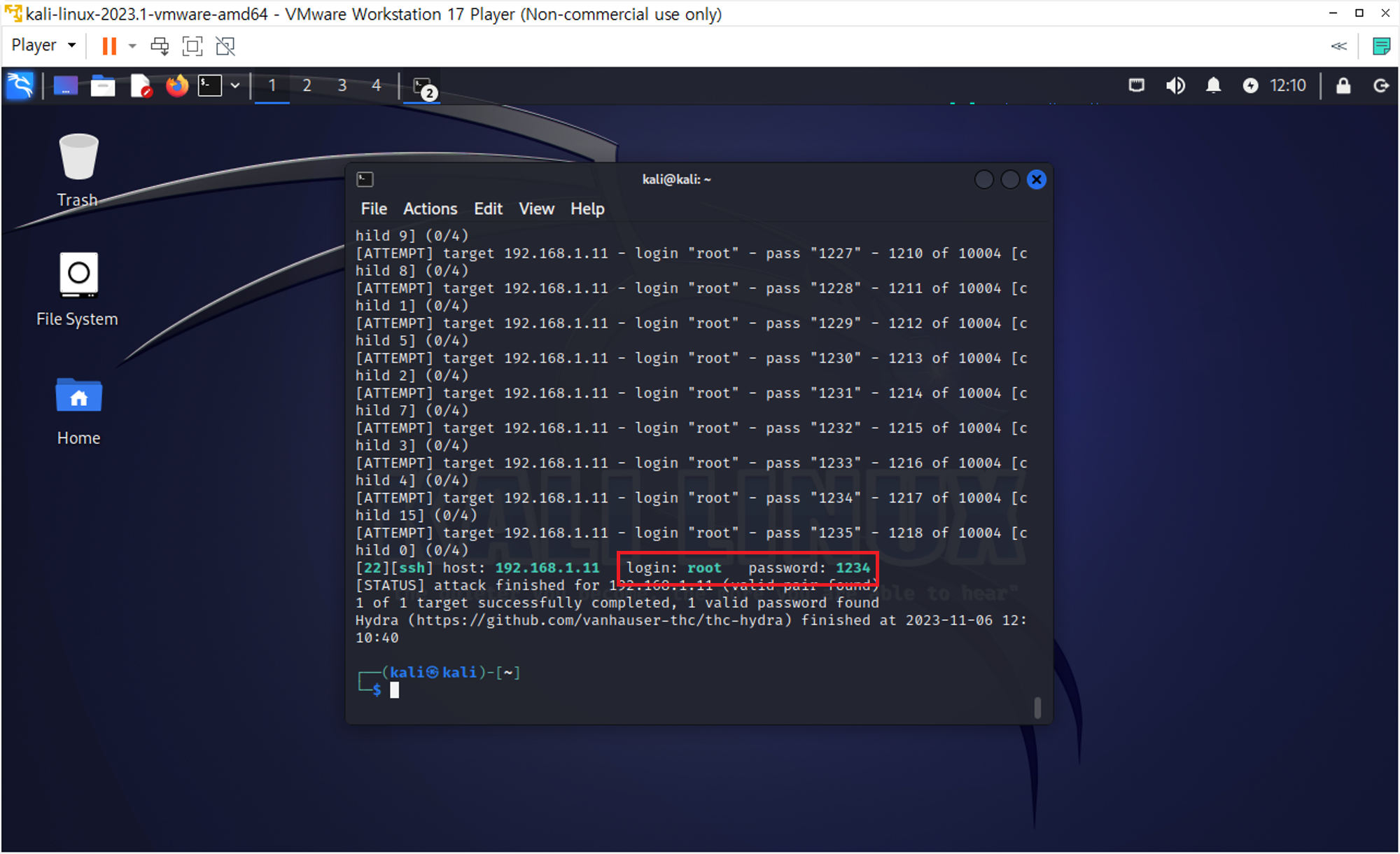Collapse the VMware toolbar chevrons
This screenshot has width=1400, height=854.
[x=1338, y=46]
